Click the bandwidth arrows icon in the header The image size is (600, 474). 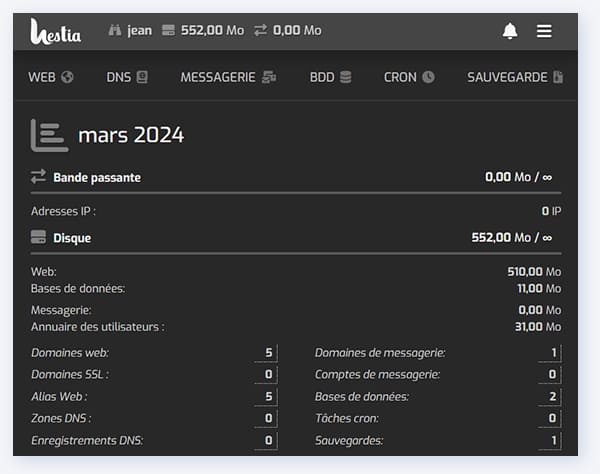click(x=261, y=30)
